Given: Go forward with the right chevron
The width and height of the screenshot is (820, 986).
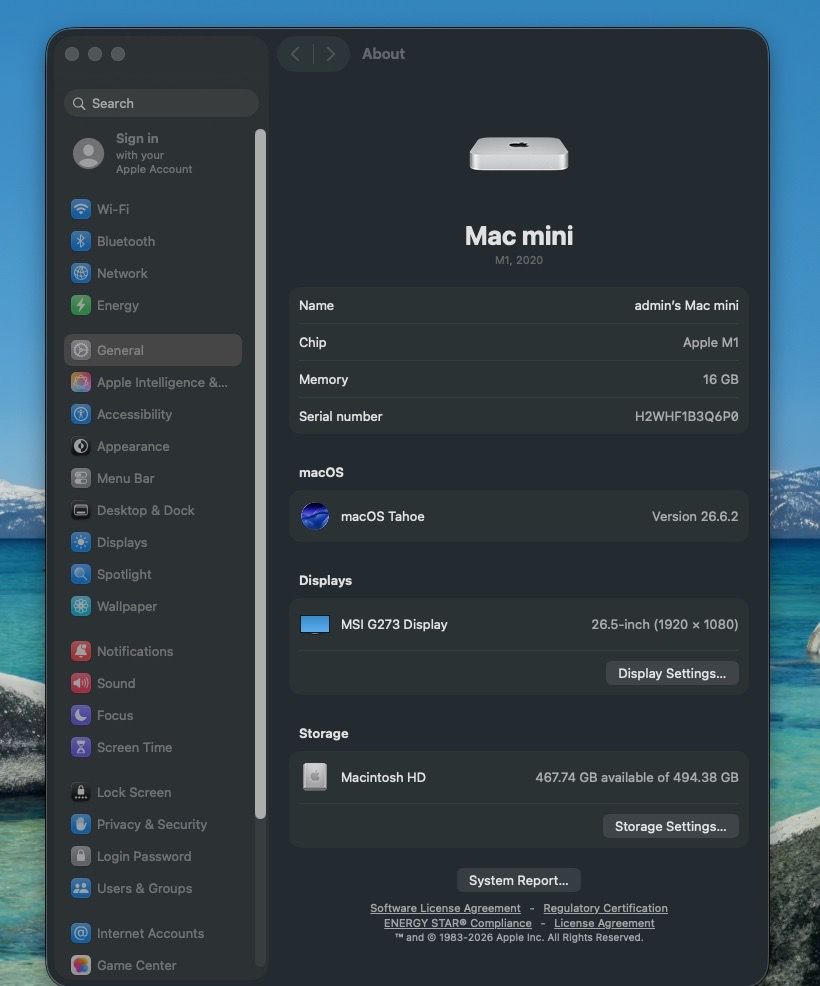Looking at the screenshot, I should (x=330, y=54).
